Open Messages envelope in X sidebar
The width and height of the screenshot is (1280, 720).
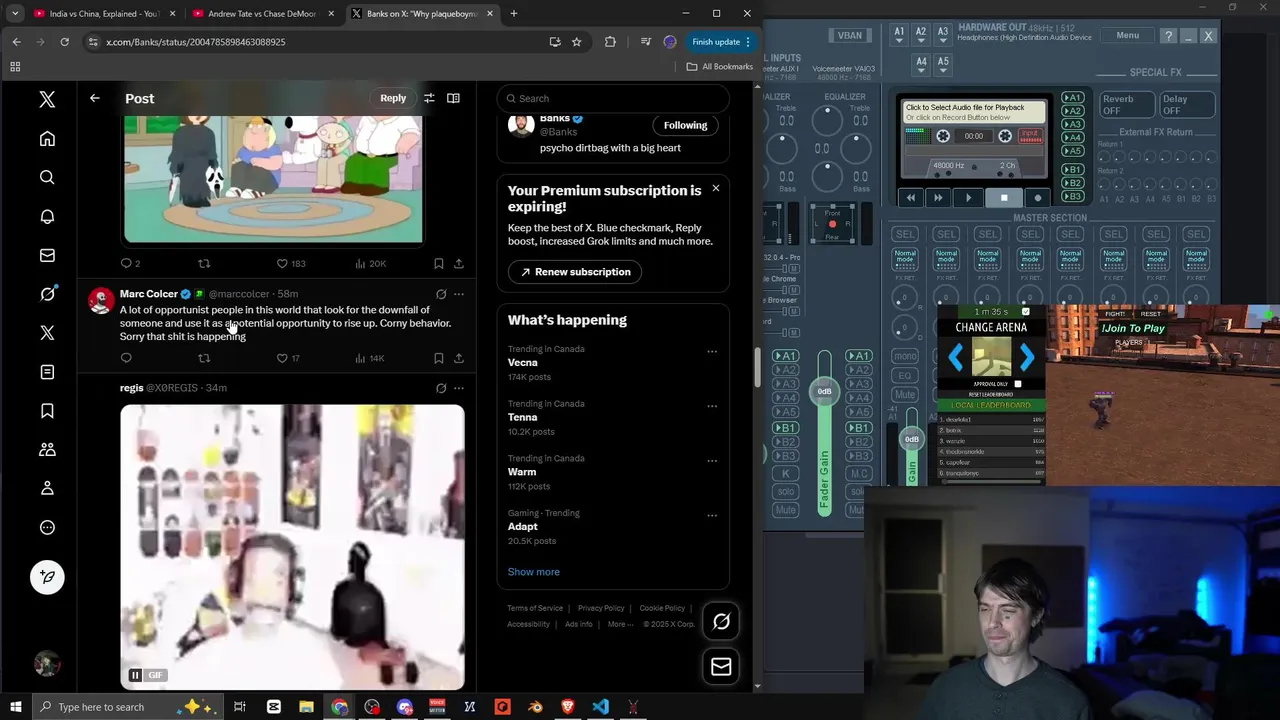pyautogui.click(x=47, y=255)
